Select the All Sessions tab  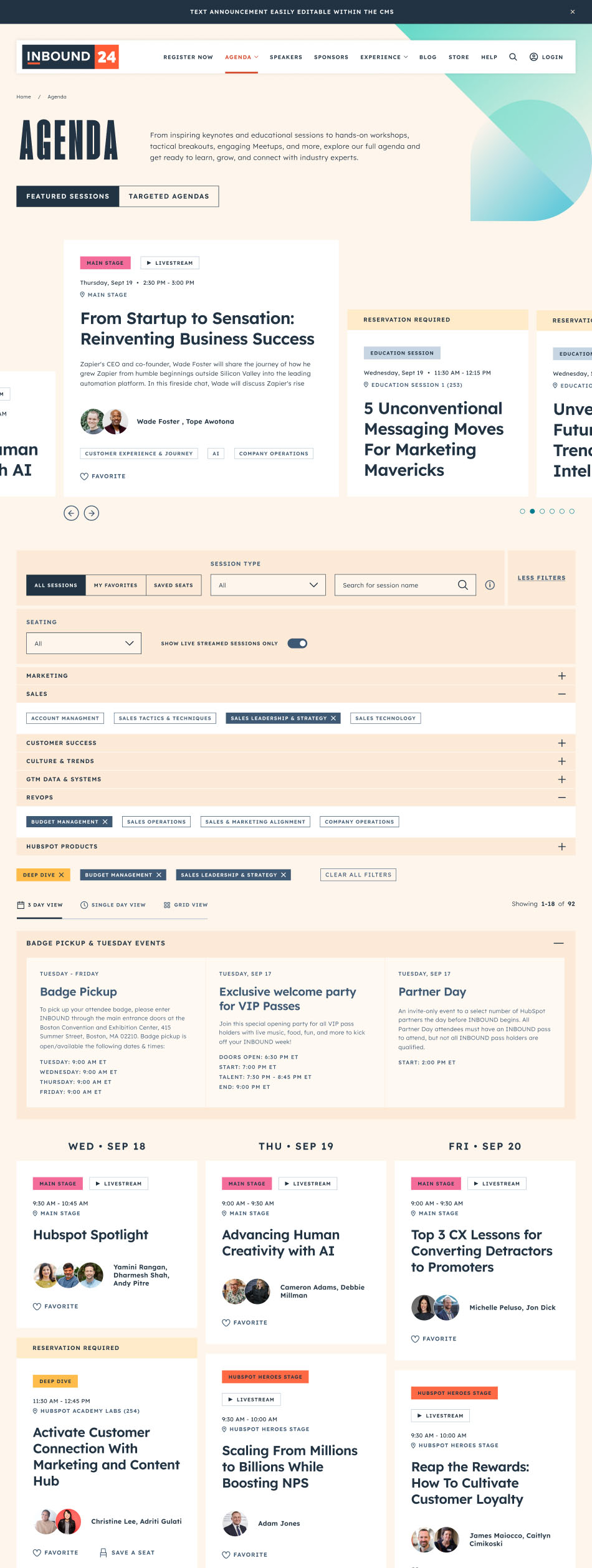[x=56, y=585]
